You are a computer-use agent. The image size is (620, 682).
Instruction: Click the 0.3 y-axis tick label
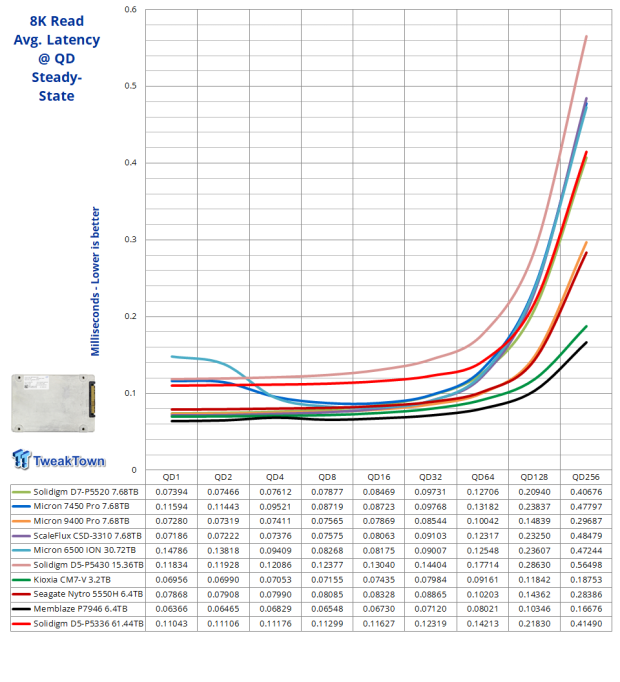[x=131, y=239]
